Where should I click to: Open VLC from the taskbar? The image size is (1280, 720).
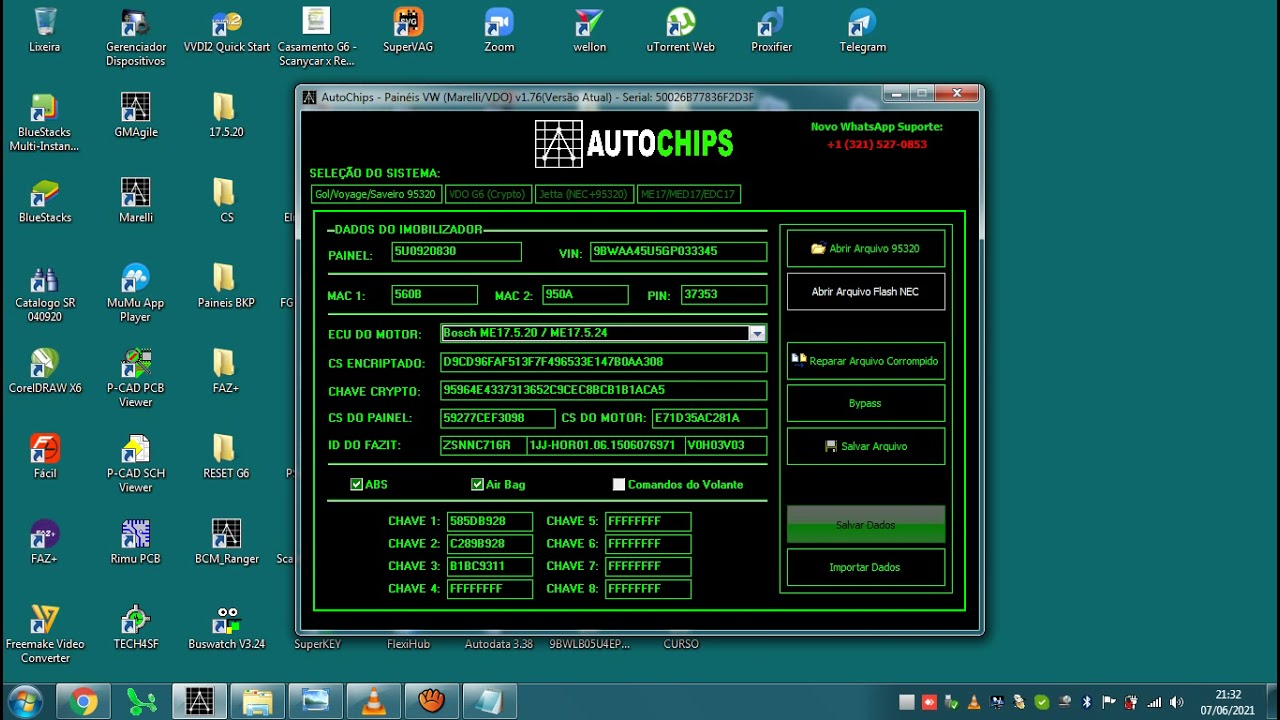[x=373, y=702]
